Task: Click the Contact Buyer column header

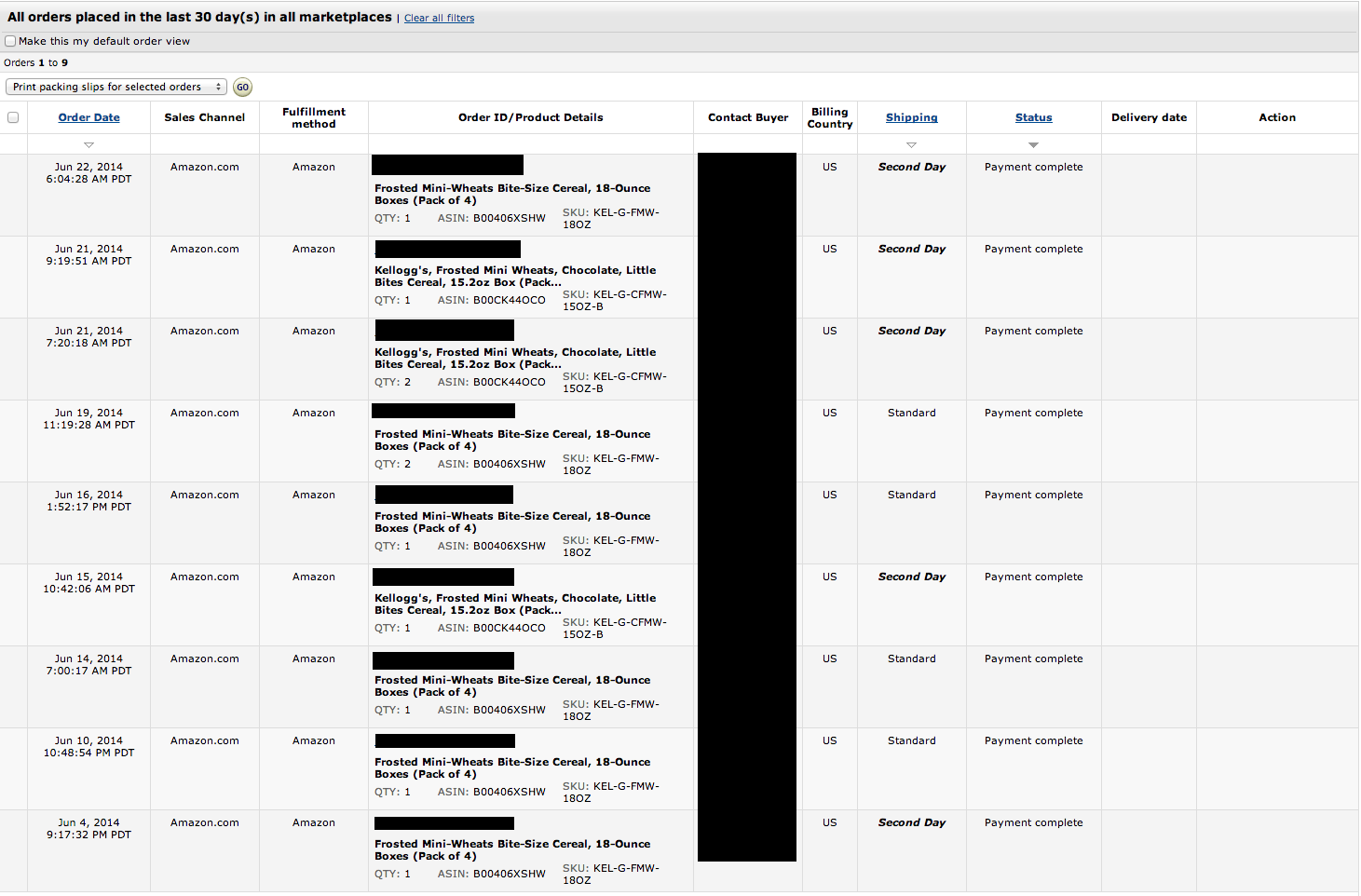Action: pos(748,117)
